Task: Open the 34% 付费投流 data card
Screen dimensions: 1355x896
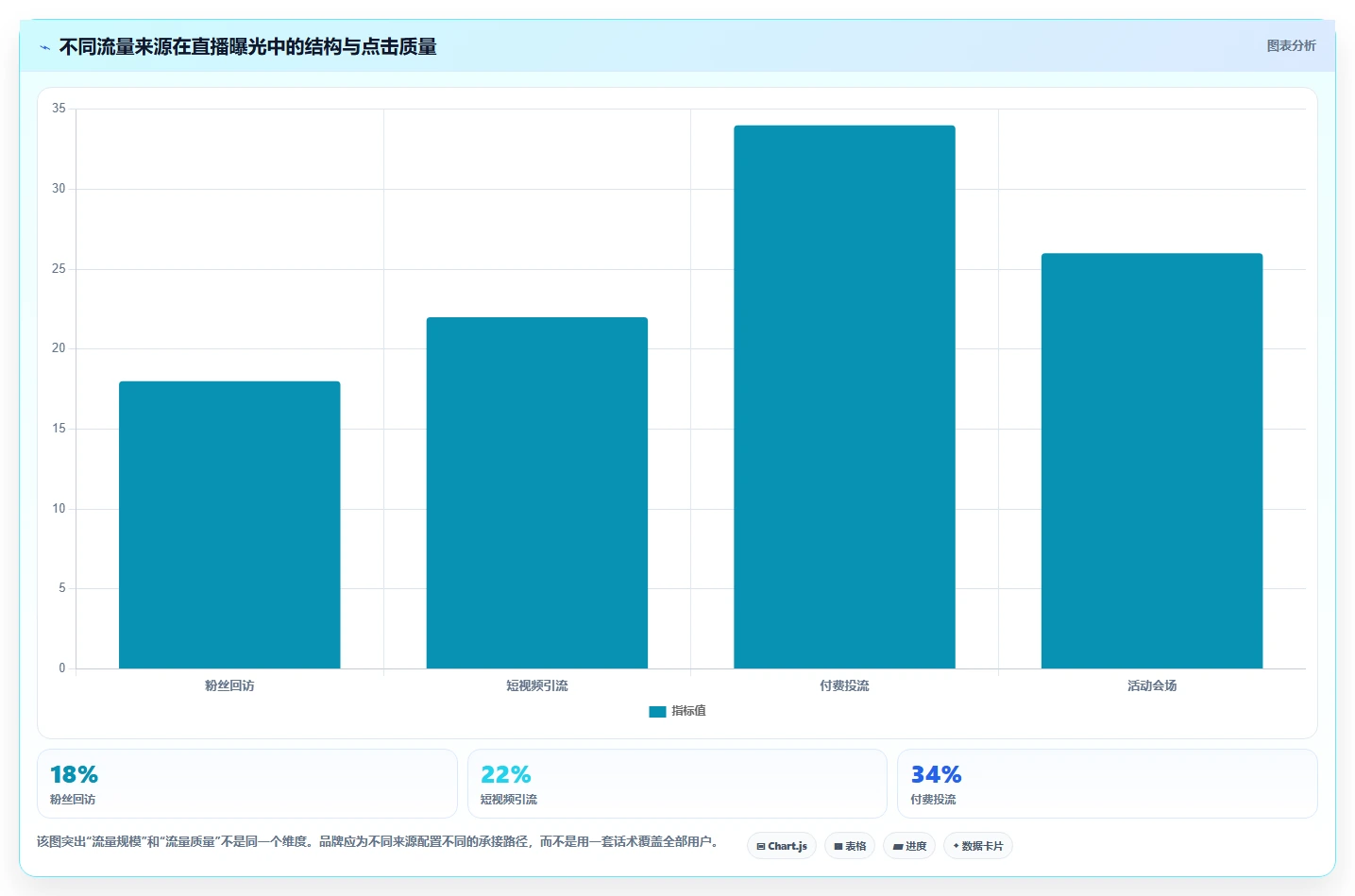Action: point(1107,784)
